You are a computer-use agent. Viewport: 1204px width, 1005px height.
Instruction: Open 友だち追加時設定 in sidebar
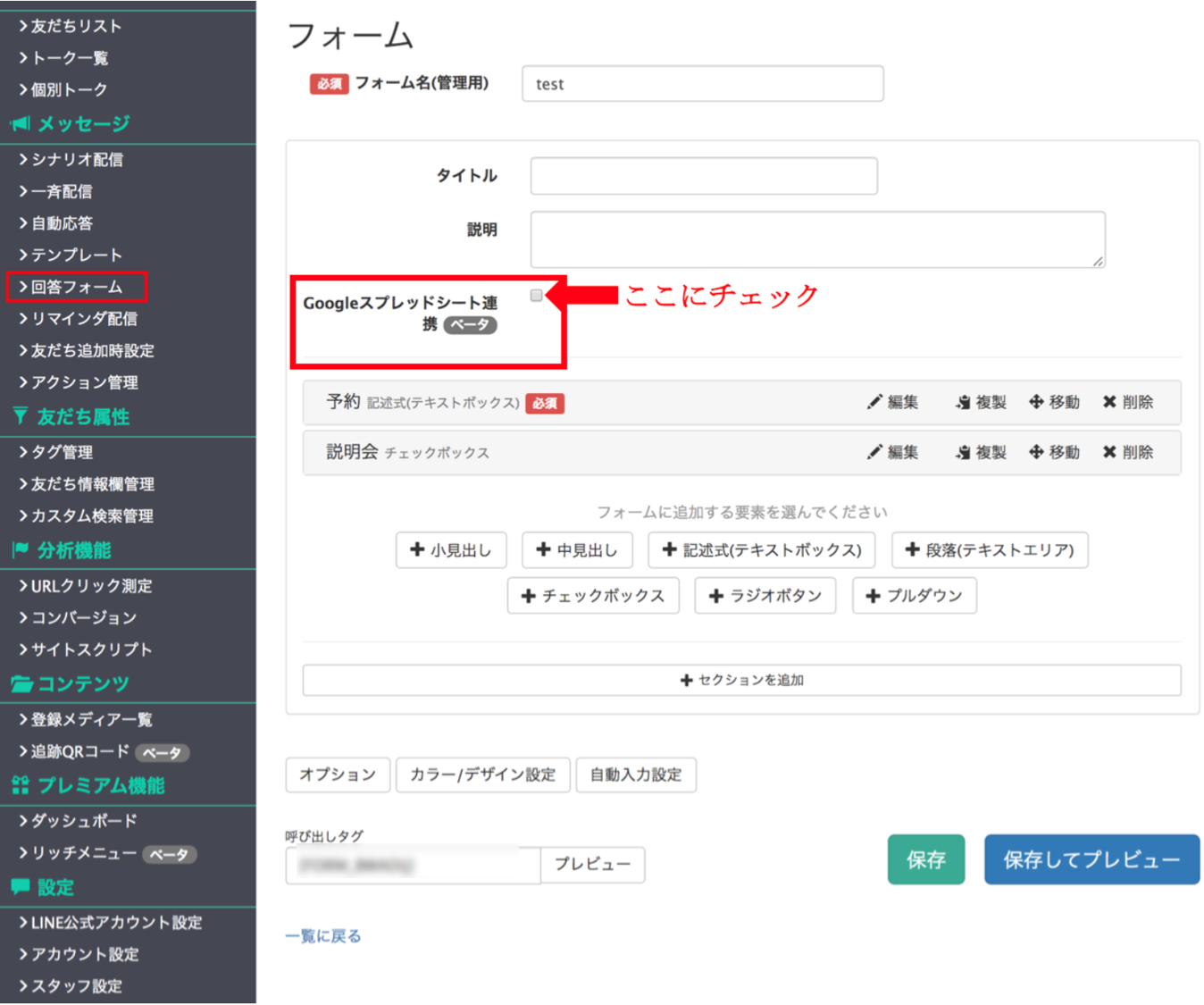(93, 351)
